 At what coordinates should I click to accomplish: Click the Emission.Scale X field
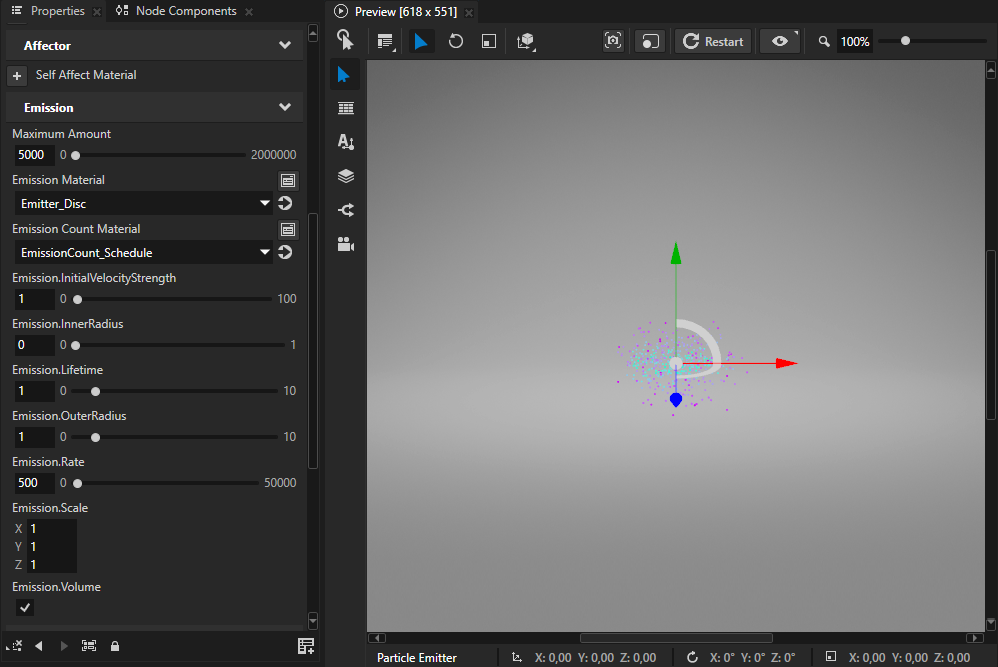tap(52, 528)
